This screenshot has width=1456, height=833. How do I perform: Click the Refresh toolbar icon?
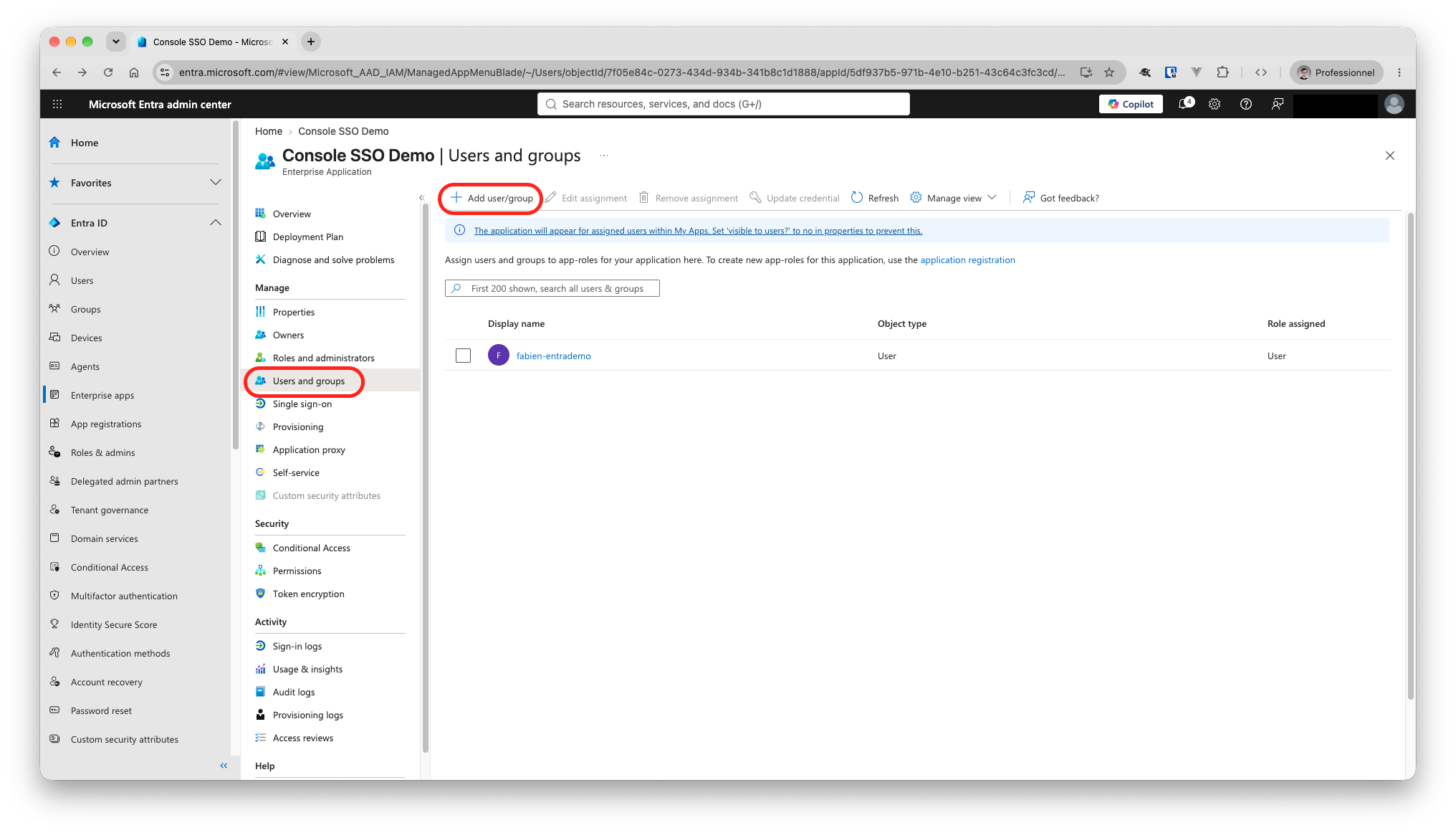pos(857,198)
